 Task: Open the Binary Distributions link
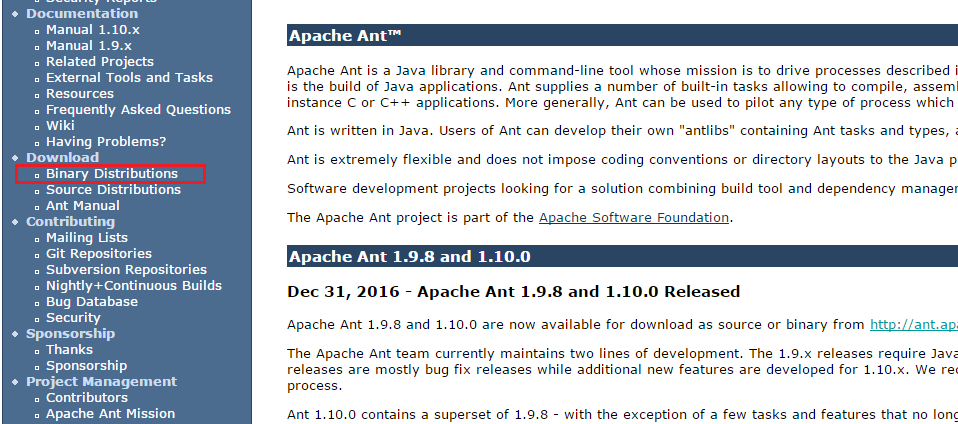click(112, 174)
